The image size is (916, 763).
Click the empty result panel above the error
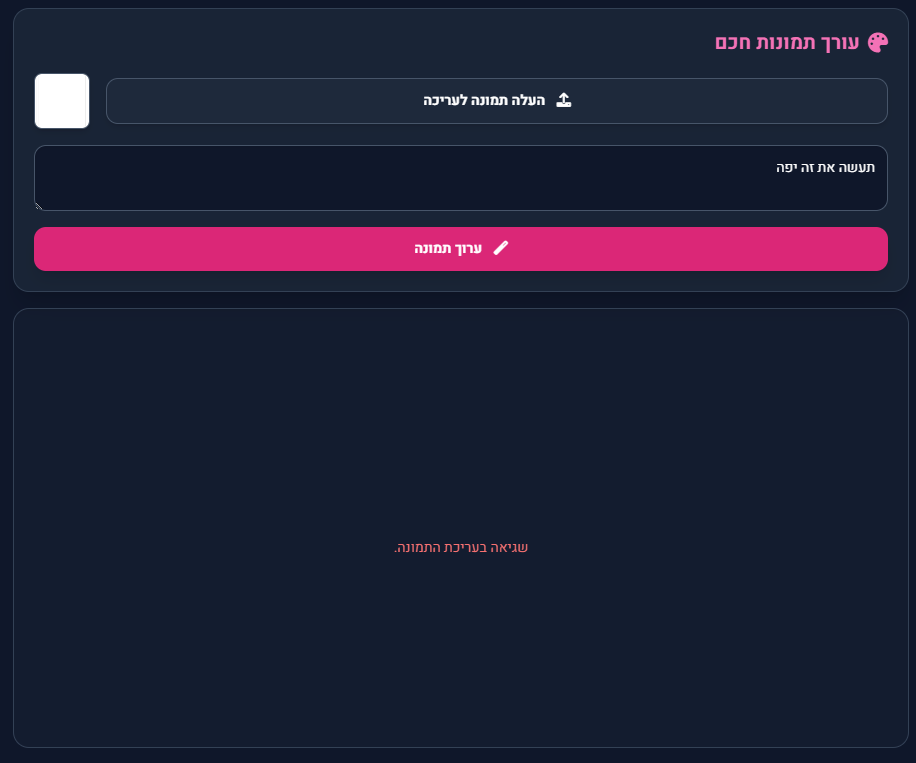460,420
